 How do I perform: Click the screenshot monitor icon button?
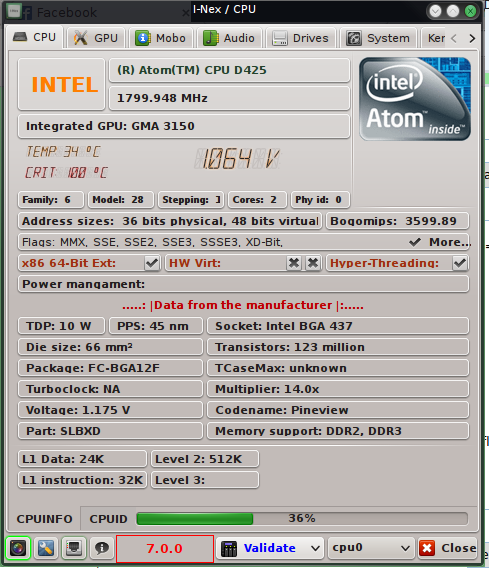point(74,548)
